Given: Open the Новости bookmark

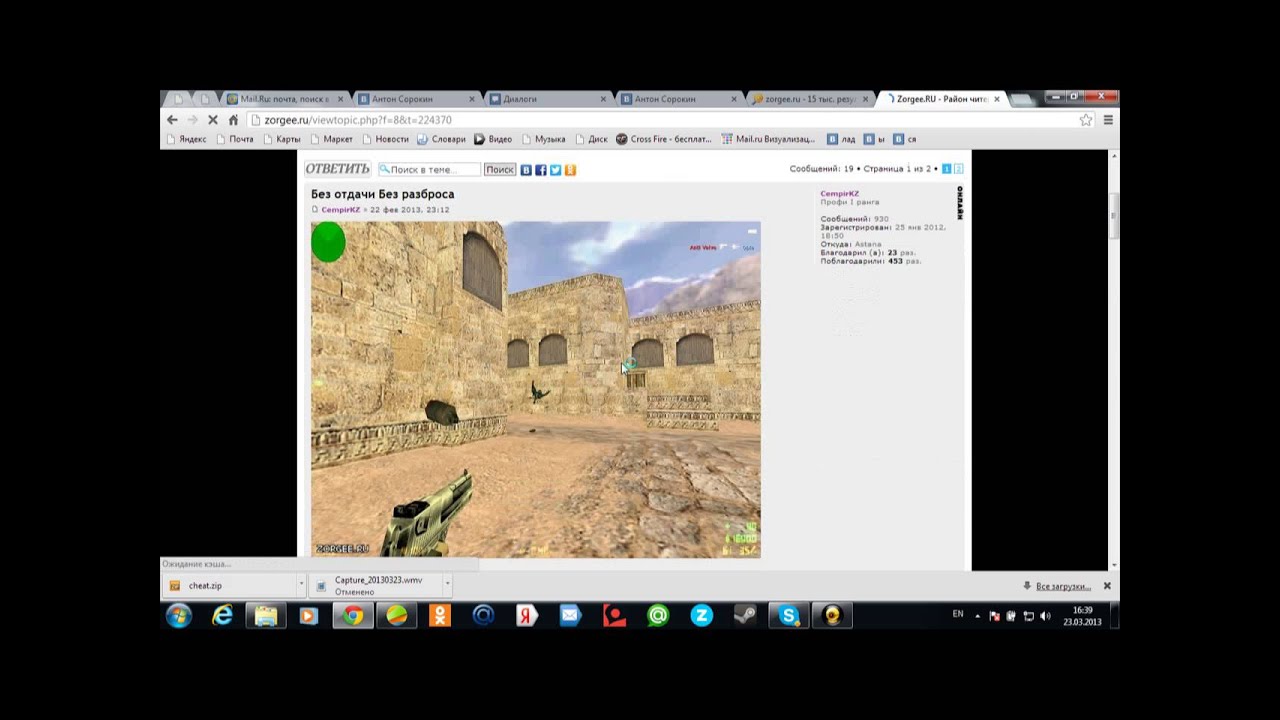Looking at the screenshot, I should point(385,139).
